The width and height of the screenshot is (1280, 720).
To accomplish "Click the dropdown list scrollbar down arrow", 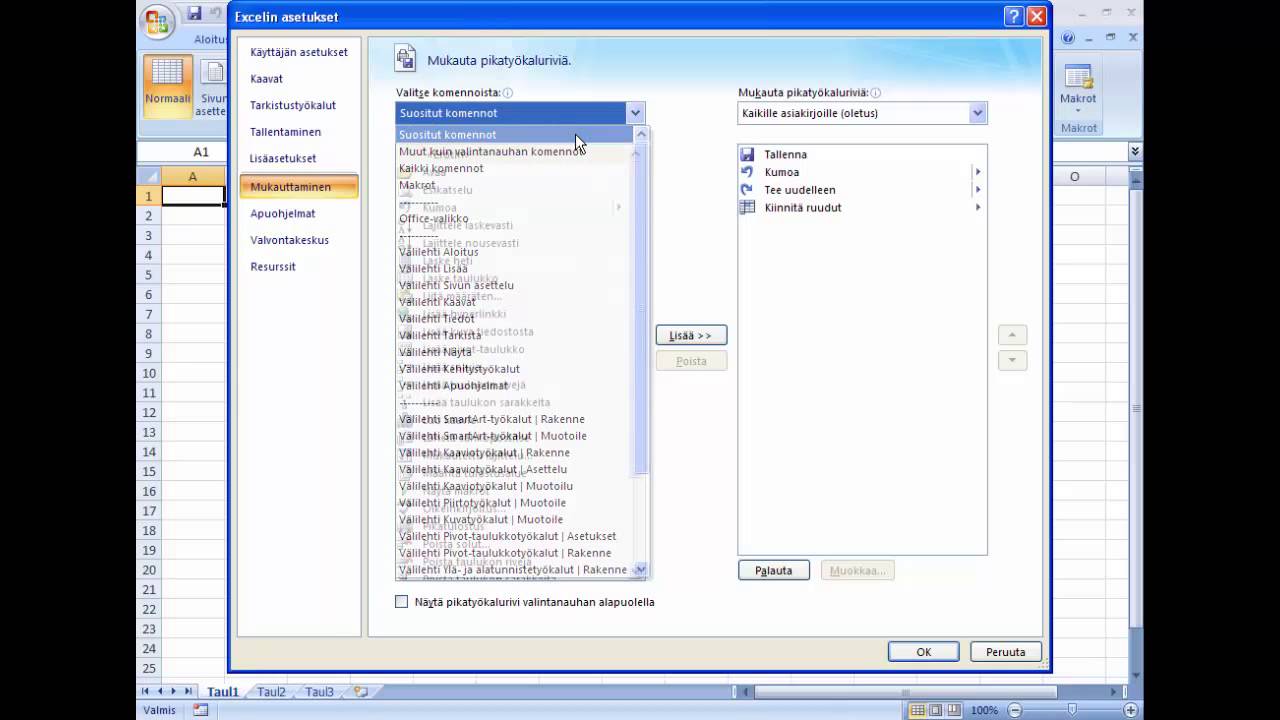I will pyautogui.click(x=641, y=570).
